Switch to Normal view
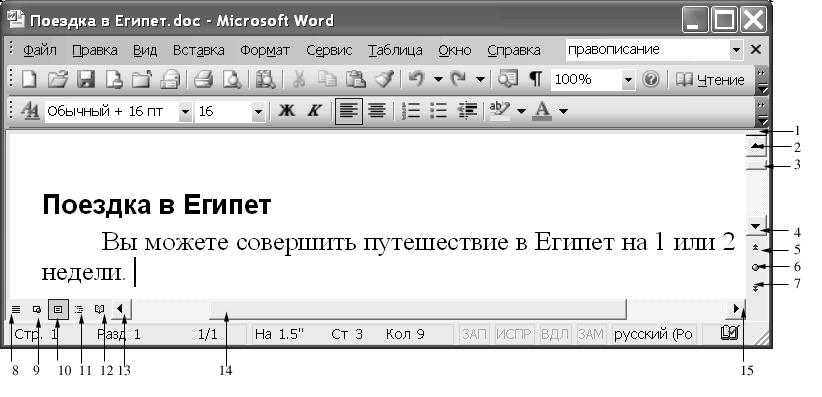The image size is (822, 397). coord(16,309)
